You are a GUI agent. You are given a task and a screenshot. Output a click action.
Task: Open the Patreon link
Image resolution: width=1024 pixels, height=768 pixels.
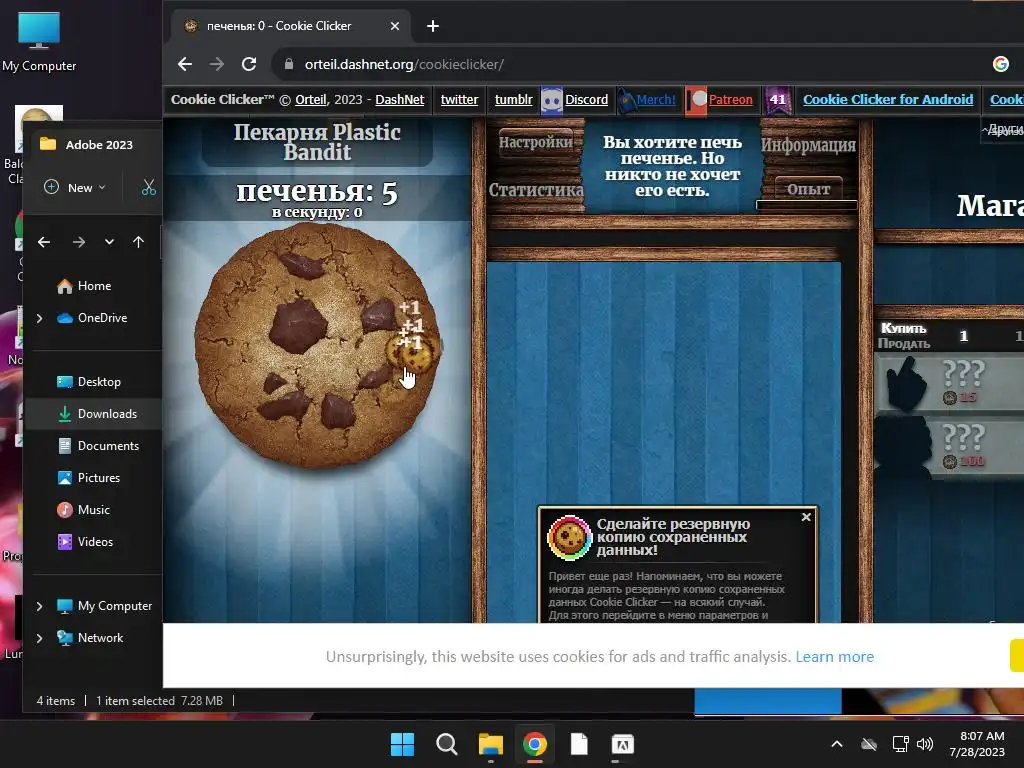tap(730, 100)
